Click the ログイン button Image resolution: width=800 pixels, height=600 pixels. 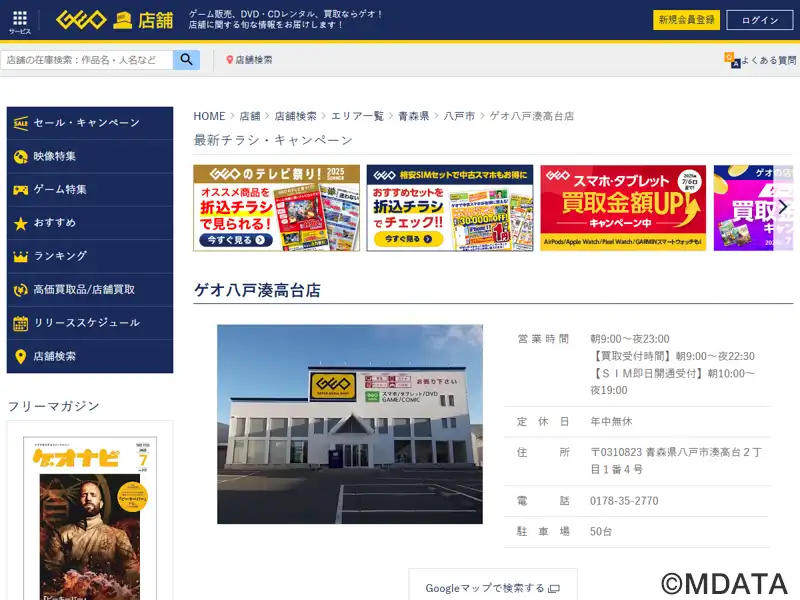tap(760, 20)
